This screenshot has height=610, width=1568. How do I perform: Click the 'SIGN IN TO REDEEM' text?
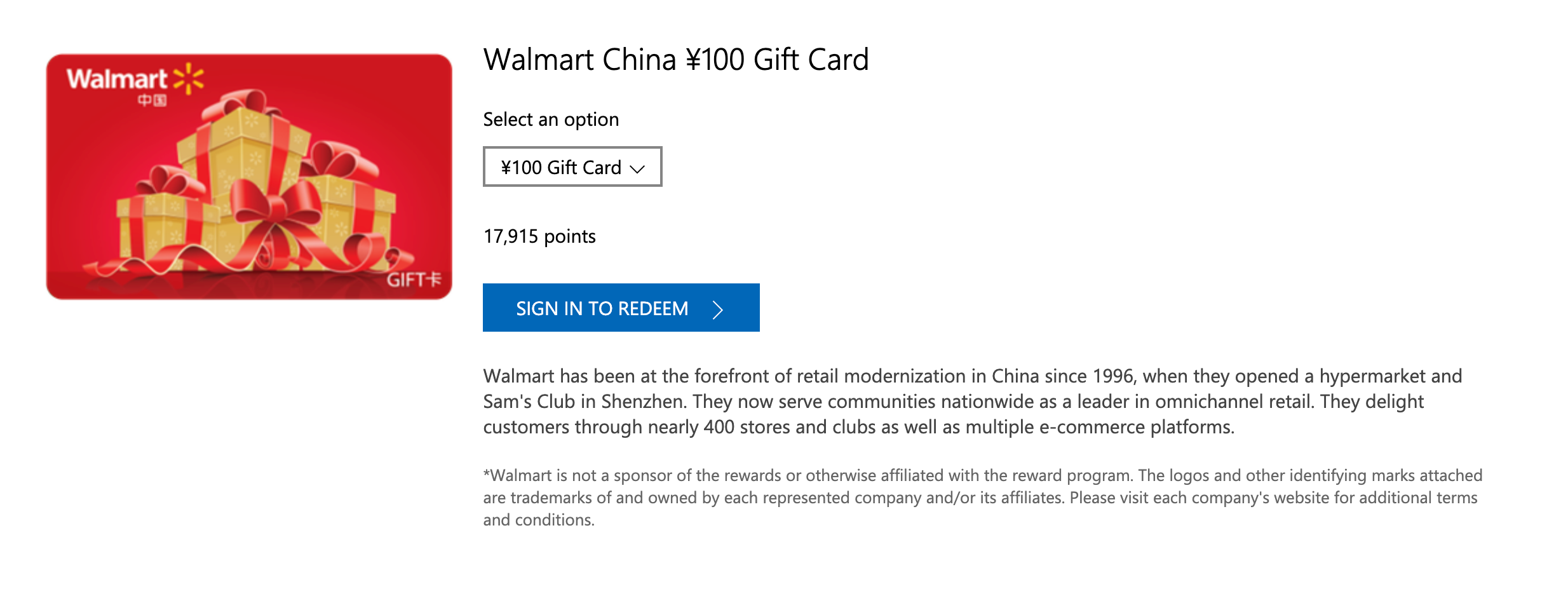tap(602, 309)
